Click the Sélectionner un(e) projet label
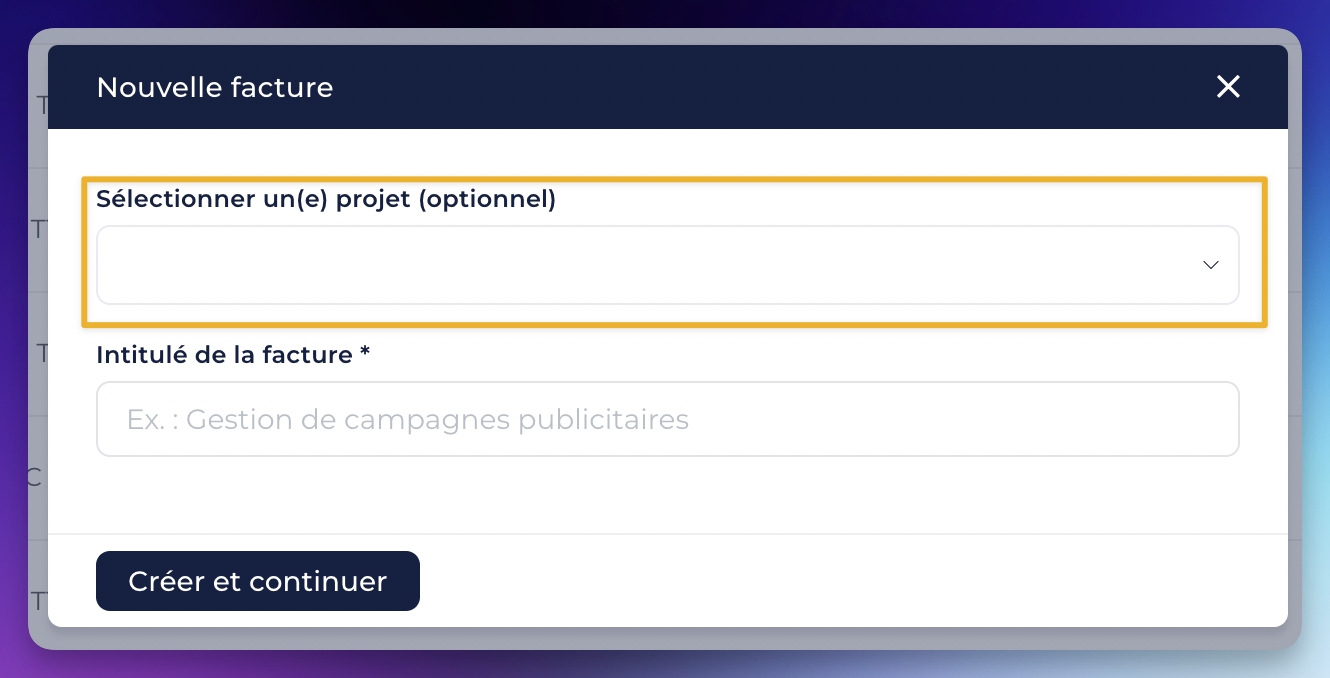Image resolution: width=1330 pixels, height=678 pixels. point(325,199)
